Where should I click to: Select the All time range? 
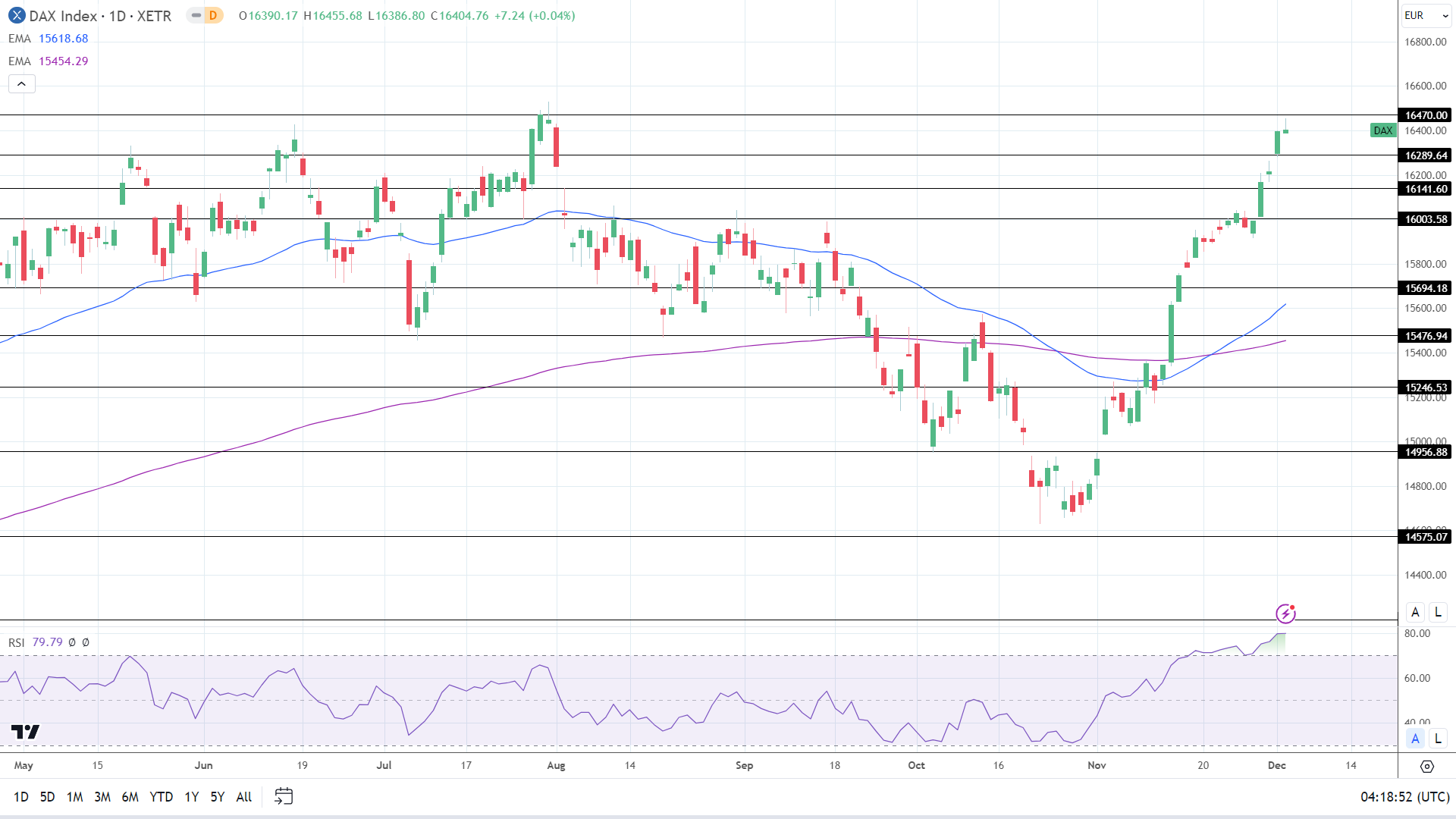244,797
